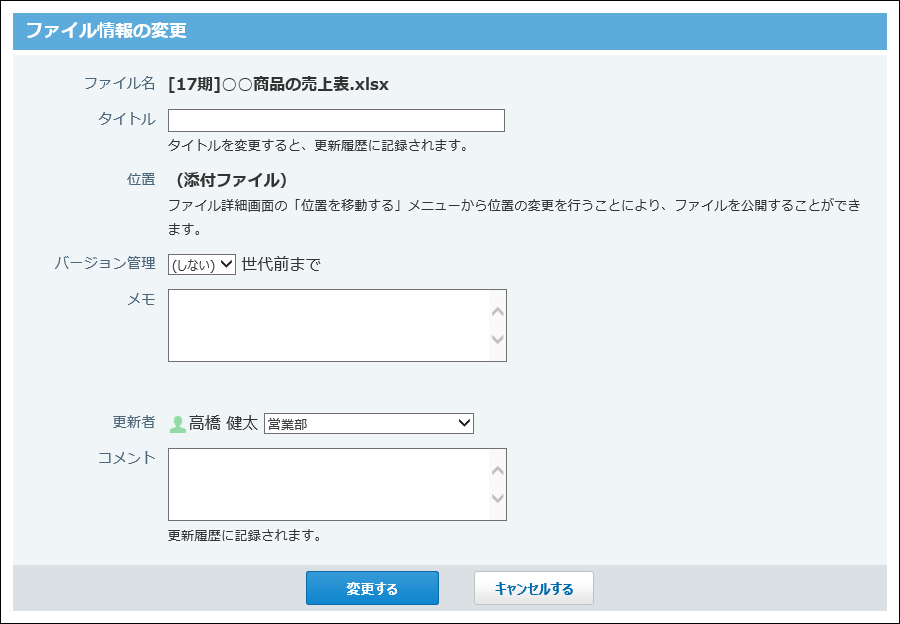The image size is (900, 624).
Task: Click the コメント field label
Action: pos(126,458)
